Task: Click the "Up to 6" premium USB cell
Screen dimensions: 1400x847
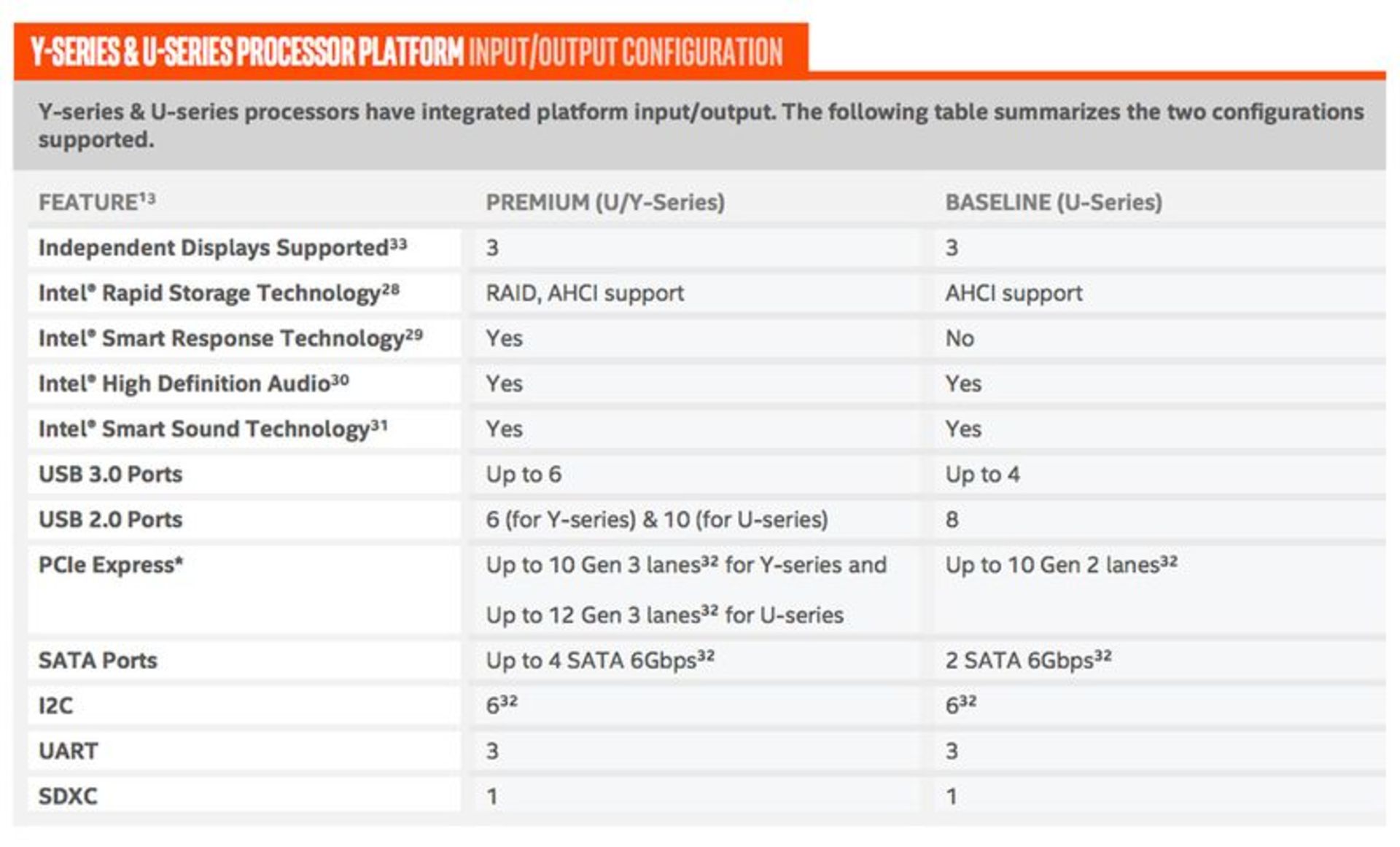Action: (x=524, y=474)
